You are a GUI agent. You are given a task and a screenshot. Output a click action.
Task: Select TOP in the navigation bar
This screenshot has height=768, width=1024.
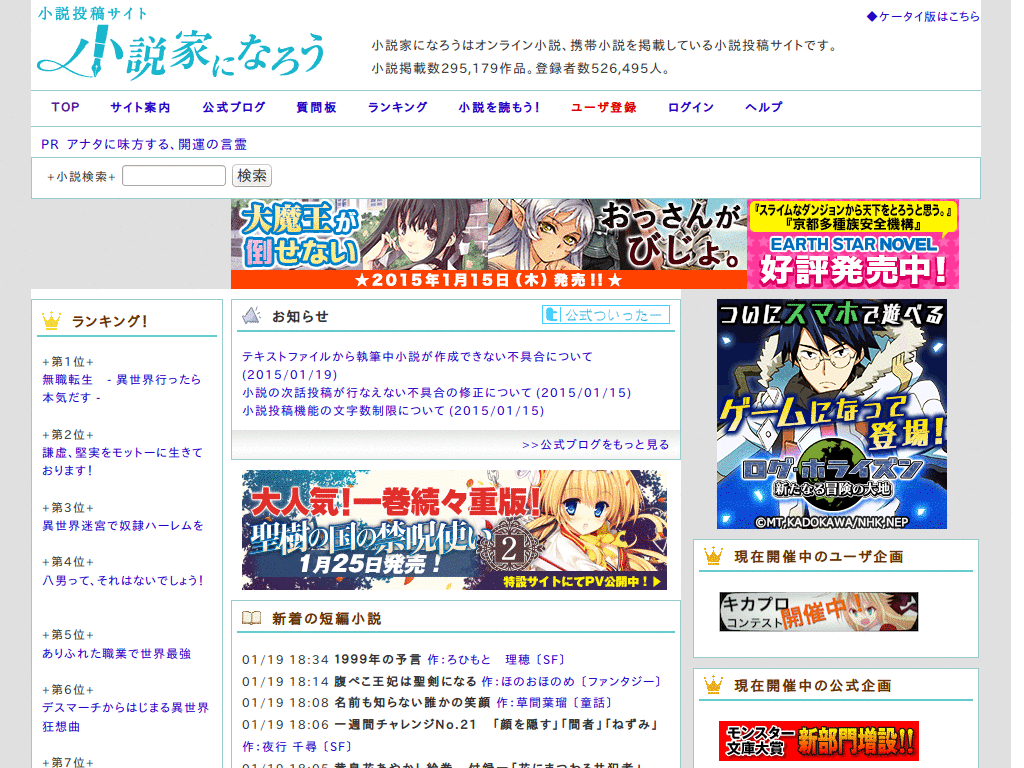tap(64, 107)
